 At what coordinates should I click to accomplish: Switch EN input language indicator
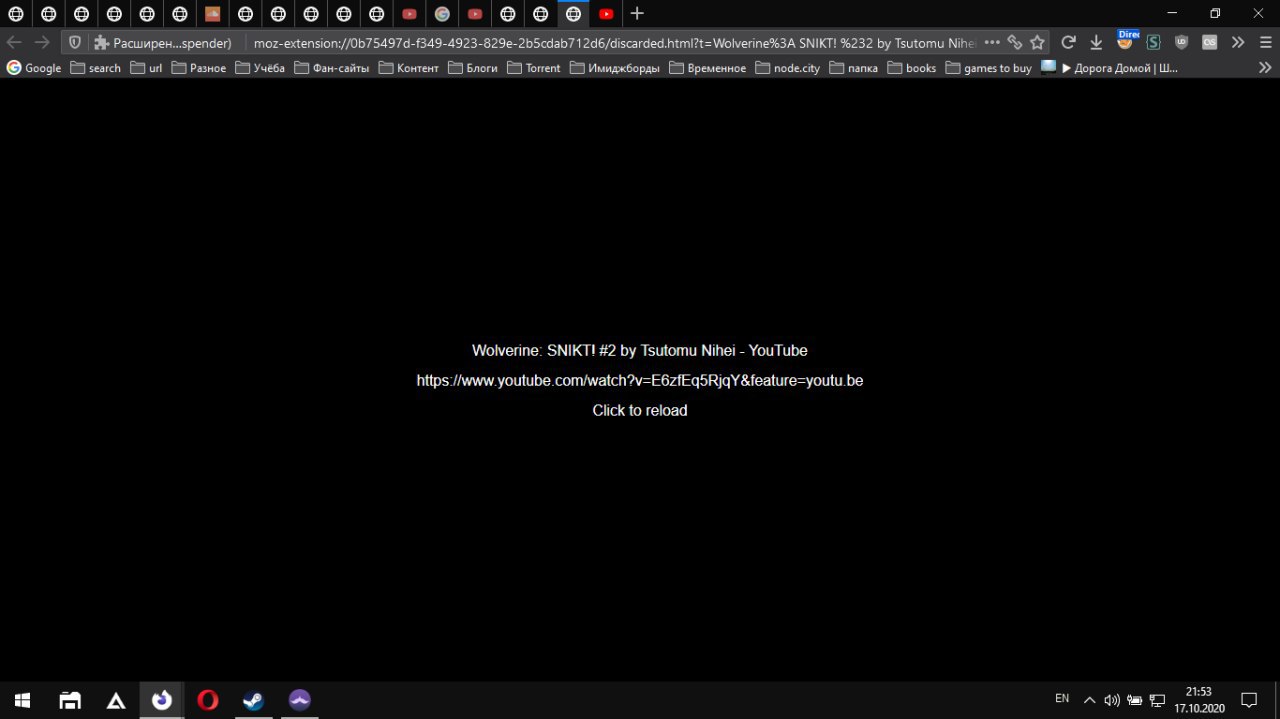pyautogui.click(x=1062, y=699)
